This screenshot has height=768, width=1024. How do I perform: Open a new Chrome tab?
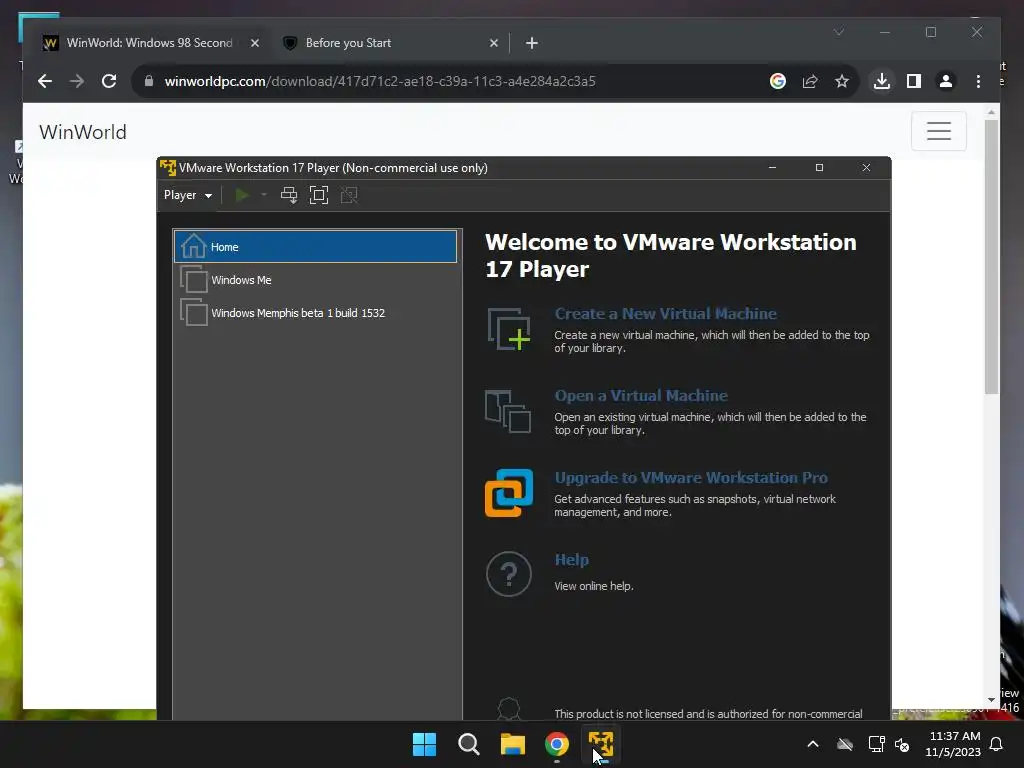coord(532,43)
